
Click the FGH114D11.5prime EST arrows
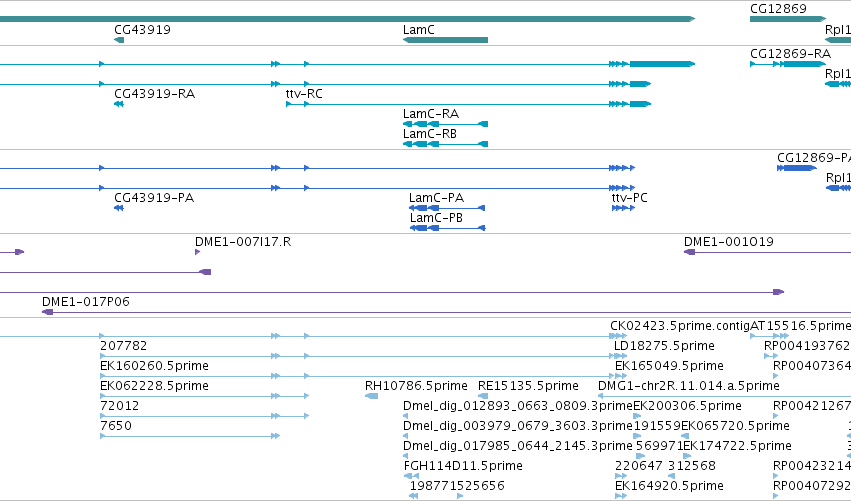pyautogui.click(x=411, y=476)
